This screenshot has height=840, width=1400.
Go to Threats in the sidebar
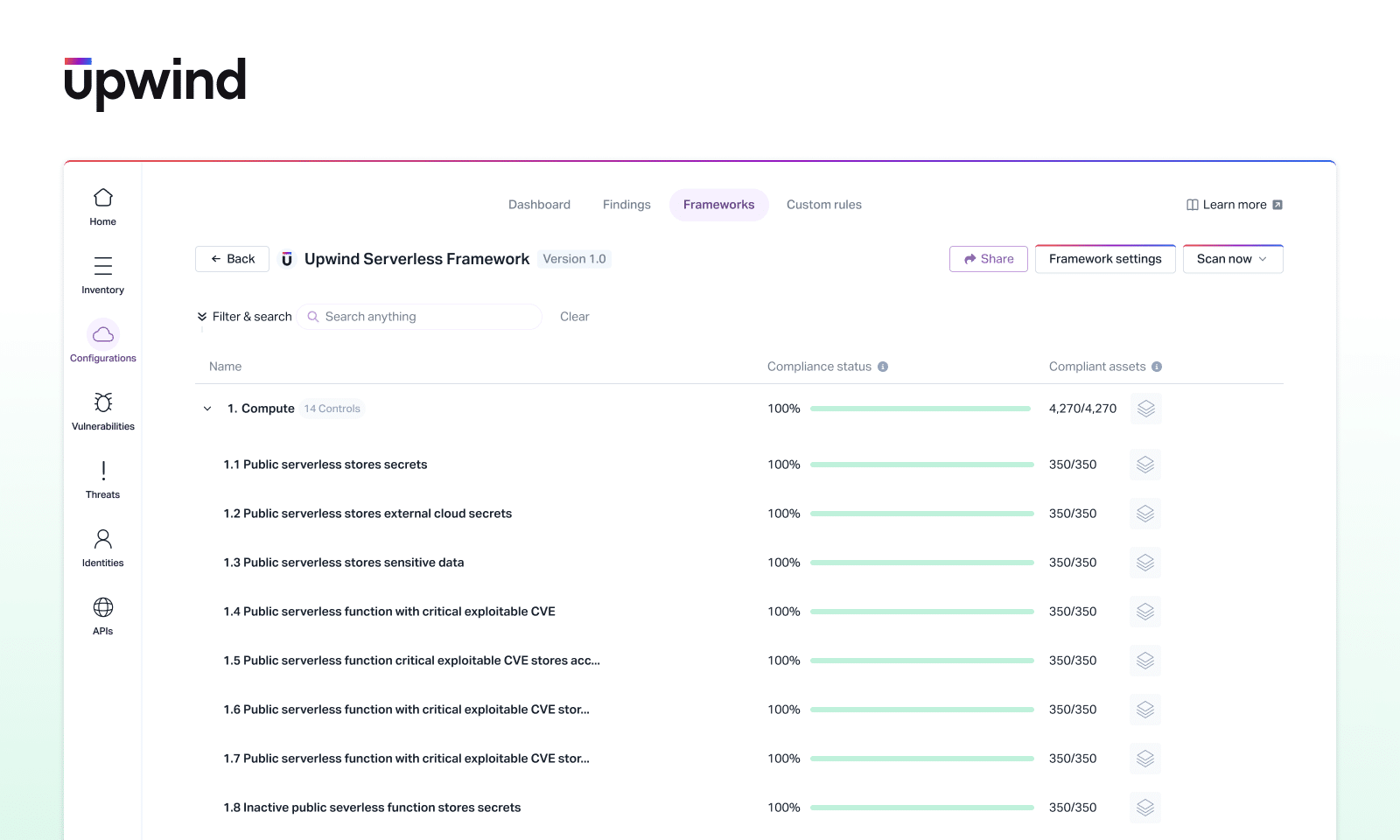click(x=103, y=472)
